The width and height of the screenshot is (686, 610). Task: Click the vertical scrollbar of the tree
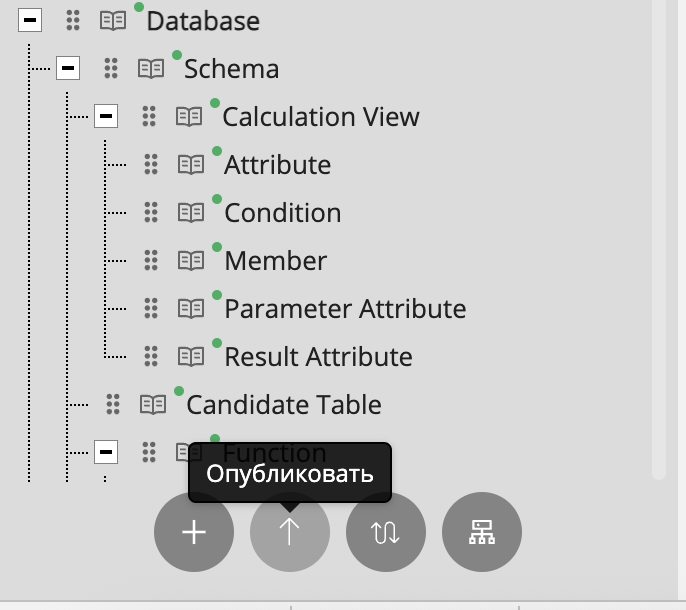click(x=658, y=240)
